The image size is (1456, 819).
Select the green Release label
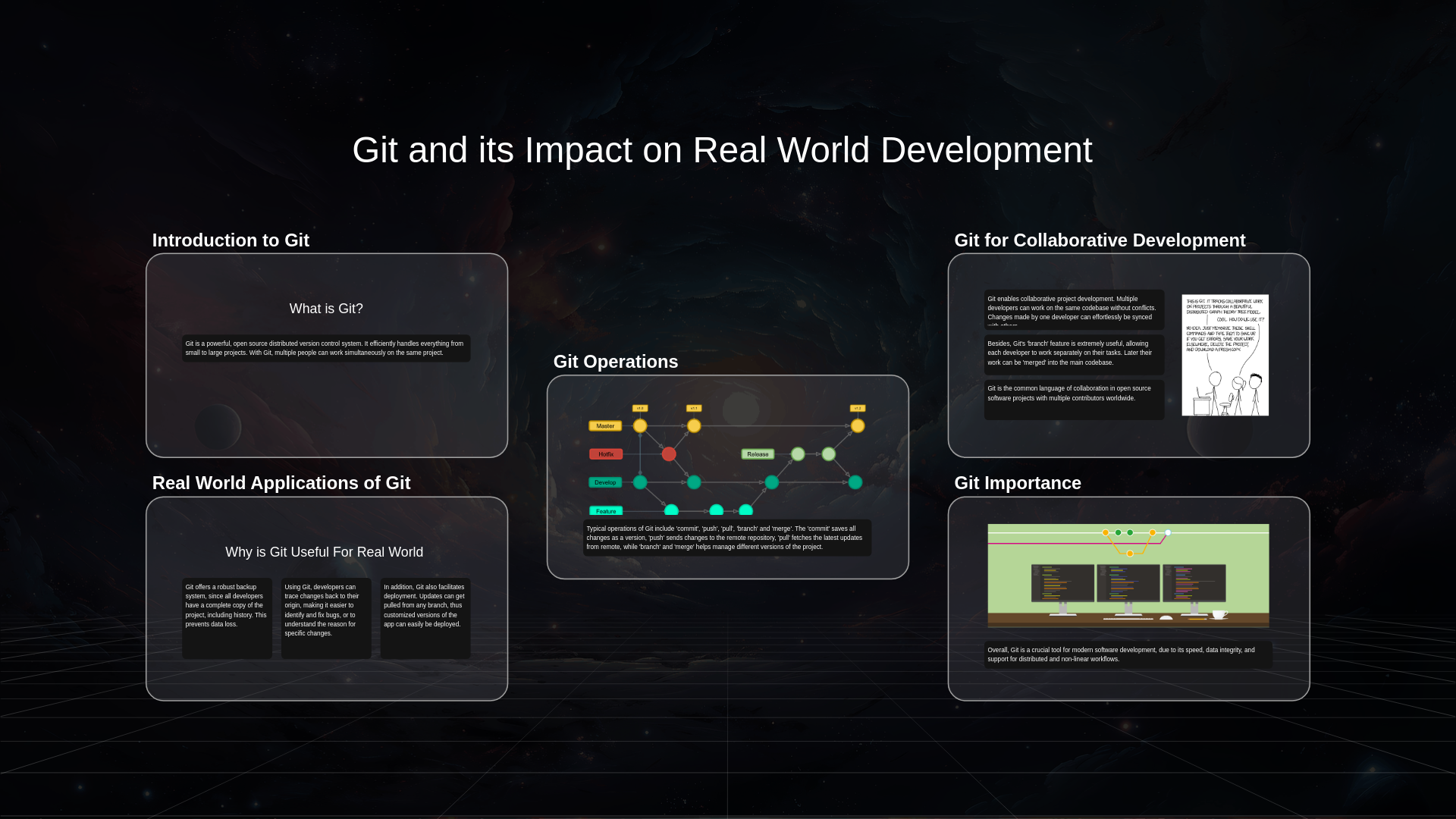756,453
